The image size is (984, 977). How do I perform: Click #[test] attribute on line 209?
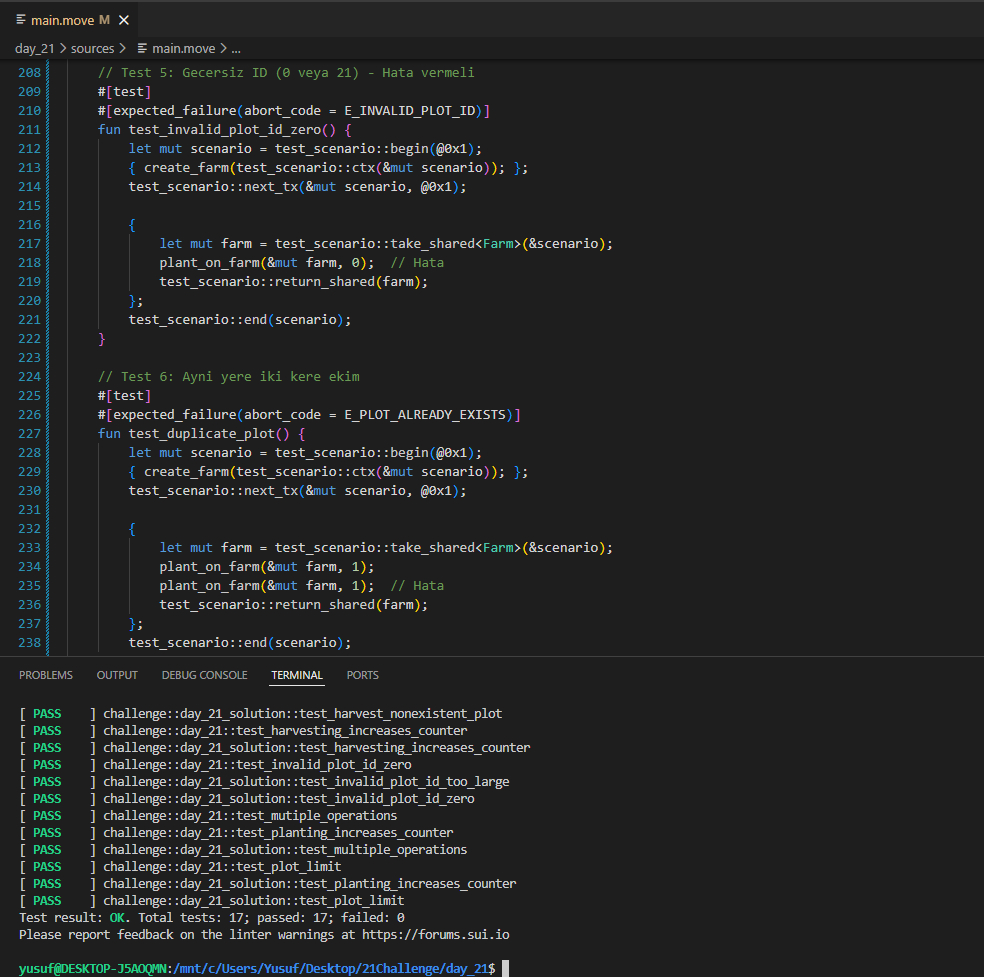(x=124, y=92)
